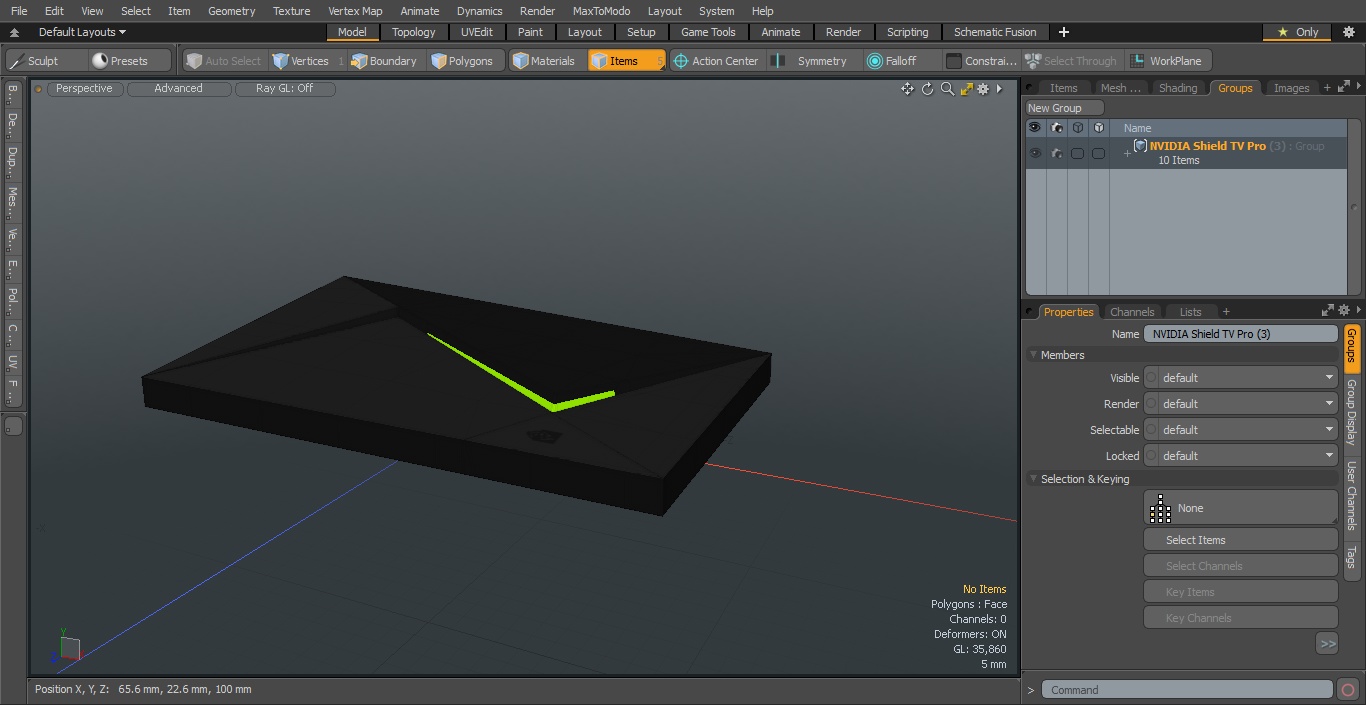Screen dimensions: 1366x705
Task: Open the viewport settings gear icon
Action: pyautogui.click(x=983, y=89)
